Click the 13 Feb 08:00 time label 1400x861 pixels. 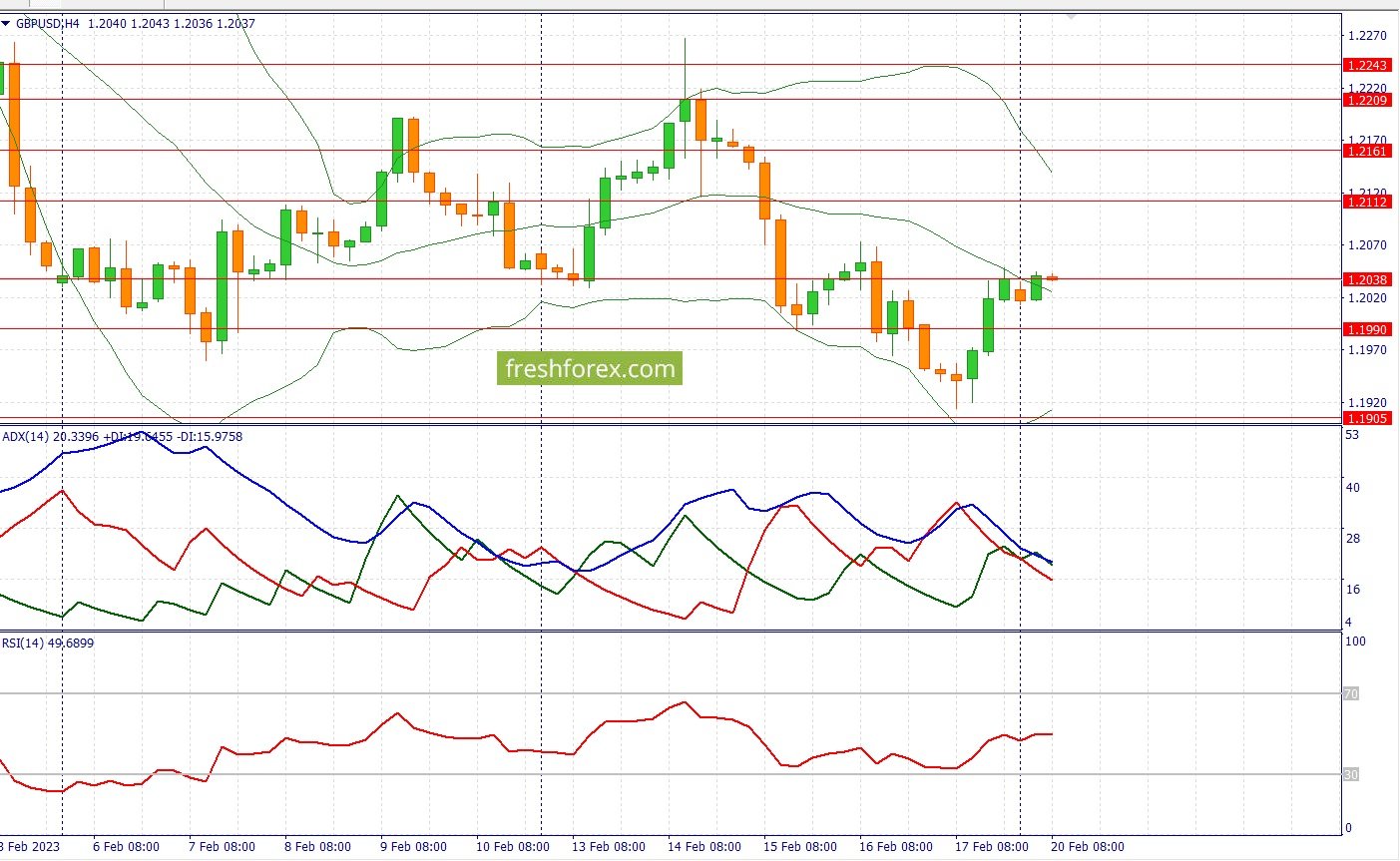tap(609, 847)
